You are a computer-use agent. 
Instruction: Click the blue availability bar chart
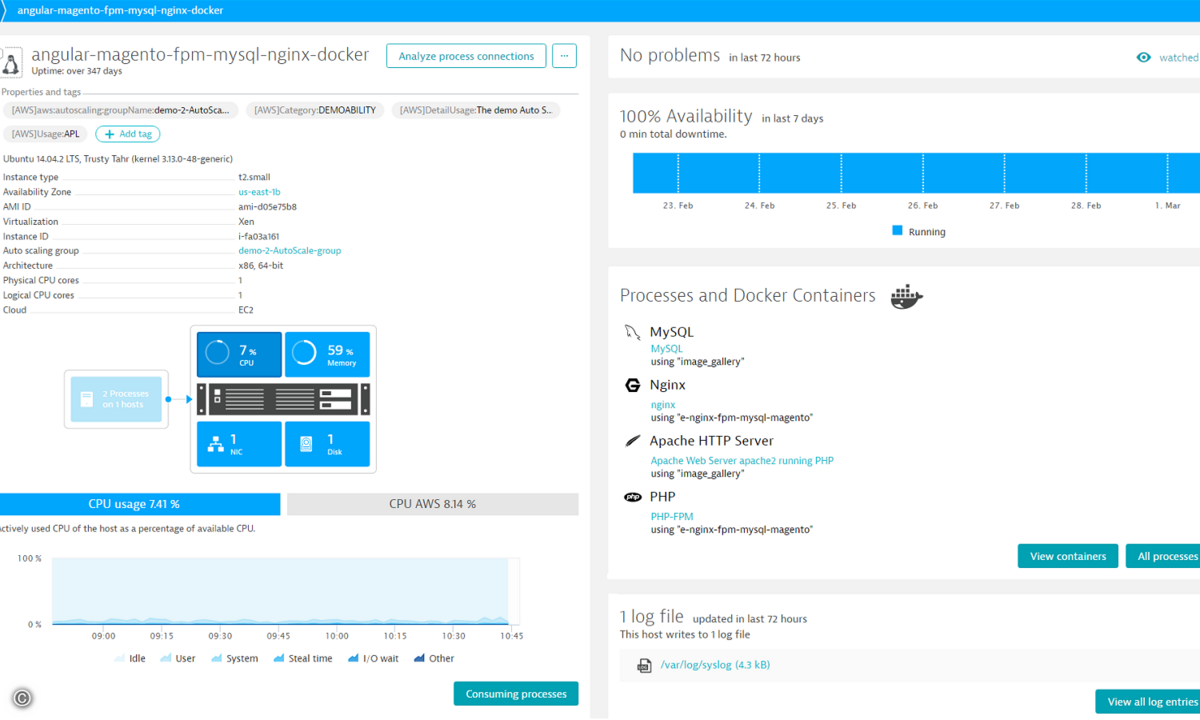[916, 173]
